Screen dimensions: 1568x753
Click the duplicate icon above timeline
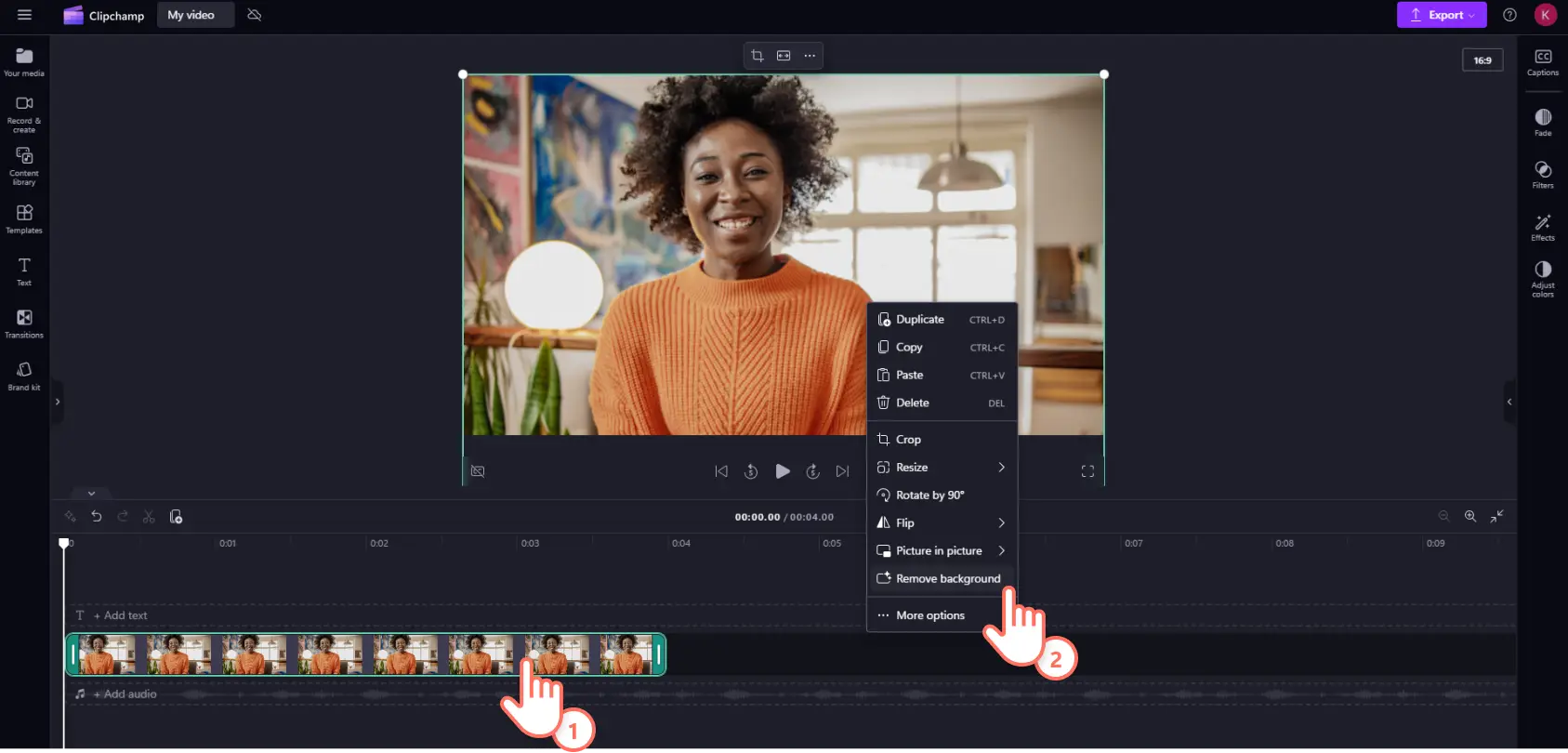pyautogui.click(x=176, y=516)
